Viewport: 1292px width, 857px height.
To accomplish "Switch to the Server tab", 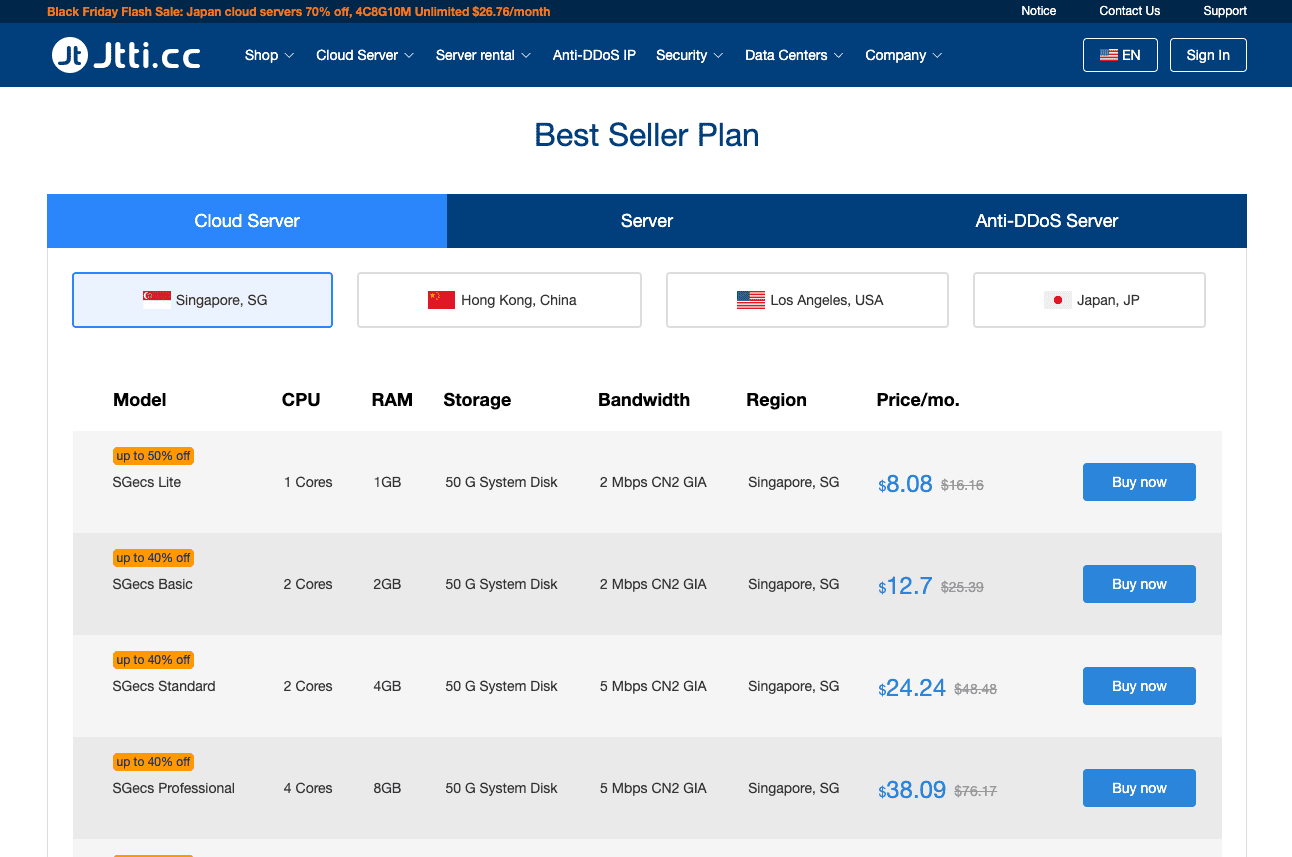I will [646, 221].
